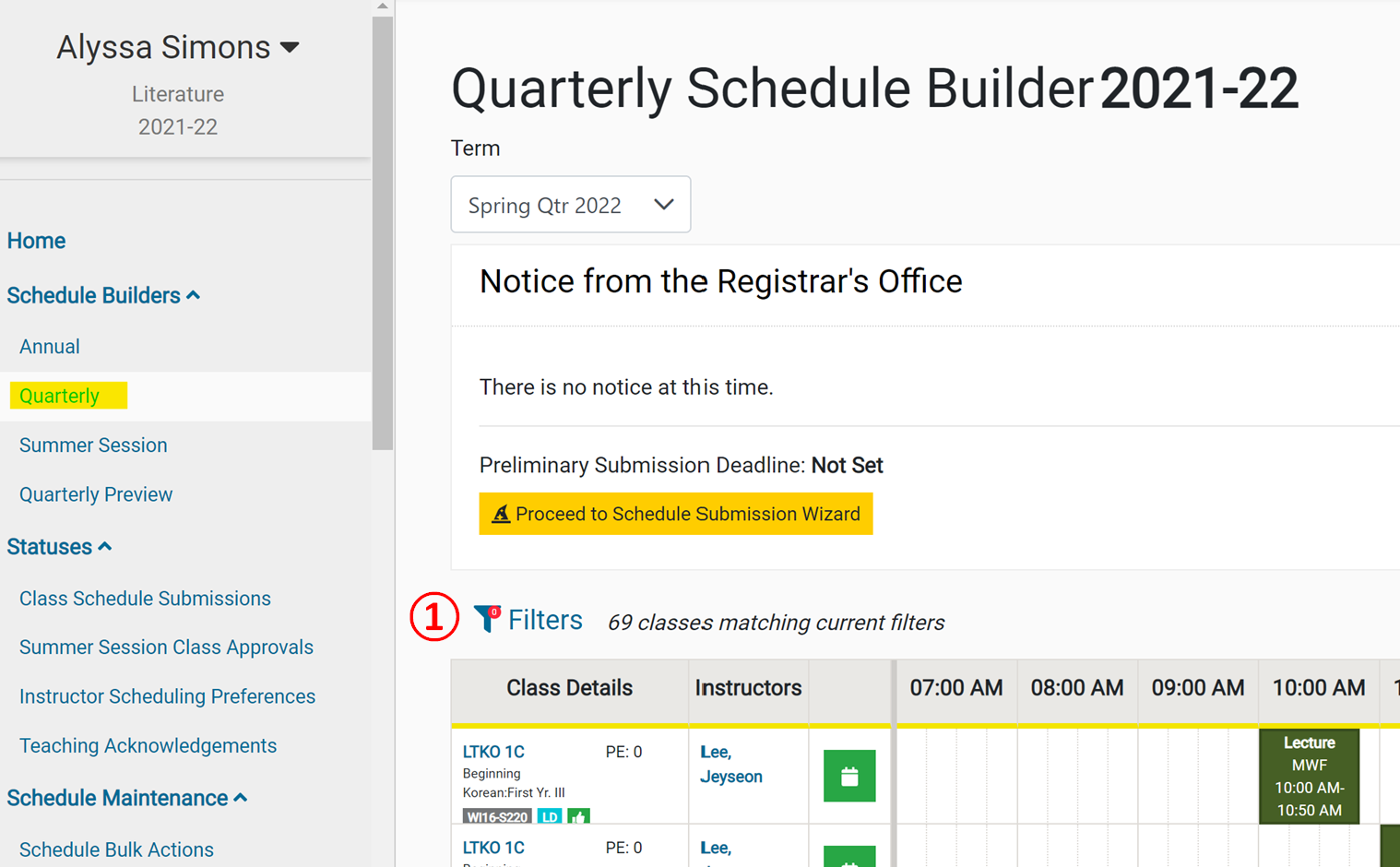1400x867 pixels.
Task: Open the LTKO 1C class details link
Action: pos(492,751)
